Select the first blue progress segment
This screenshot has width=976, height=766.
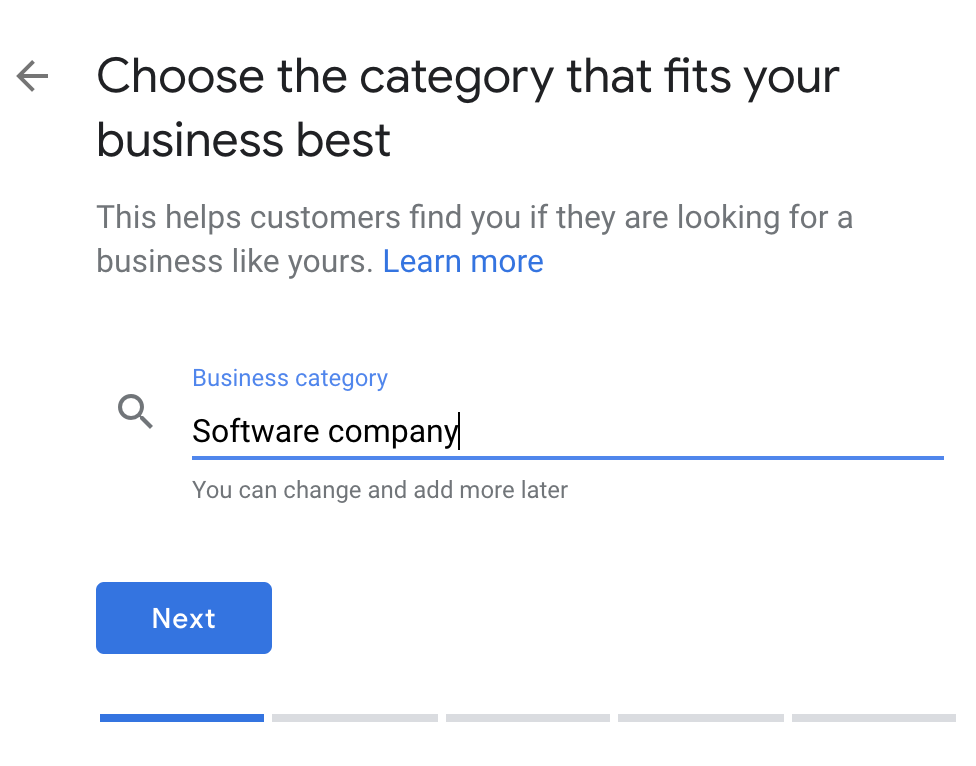(x=182, y=718)
